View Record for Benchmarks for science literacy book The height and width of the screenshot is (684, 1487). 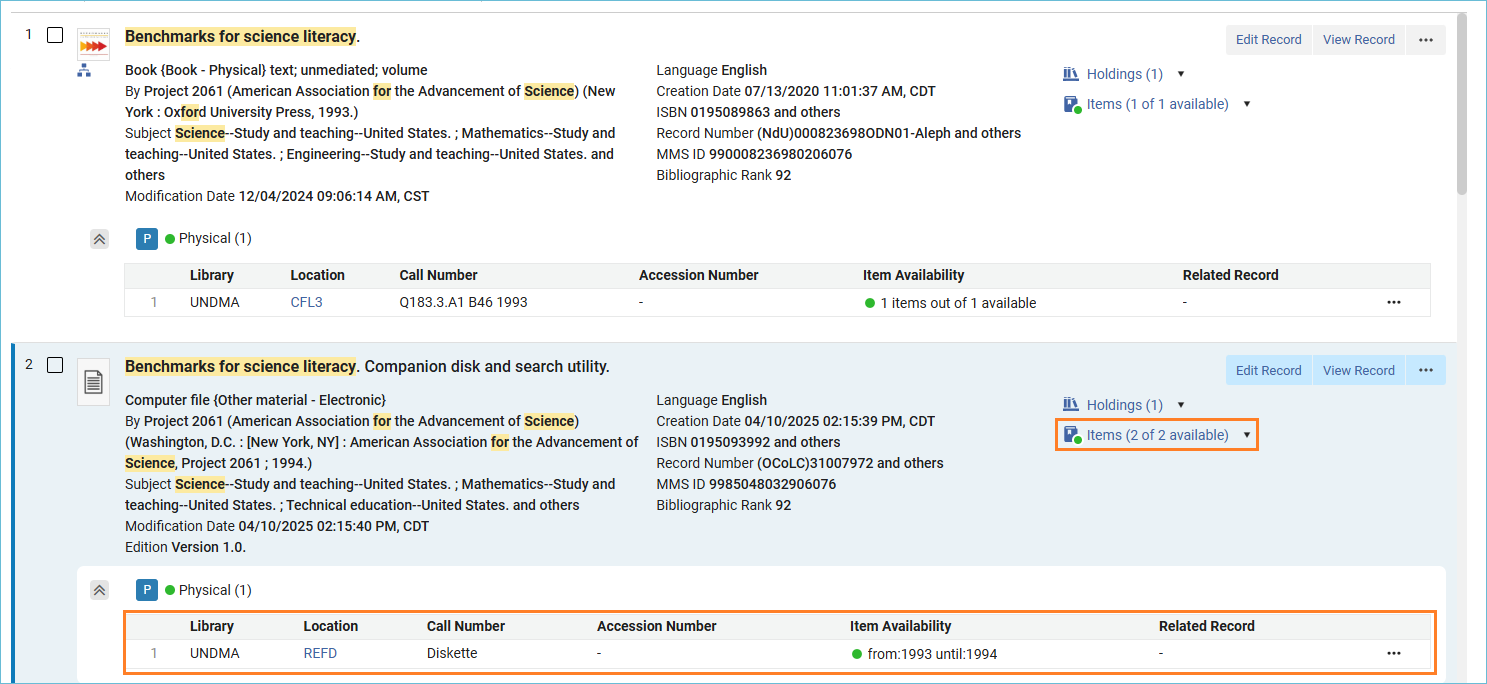coord(1358,40)
